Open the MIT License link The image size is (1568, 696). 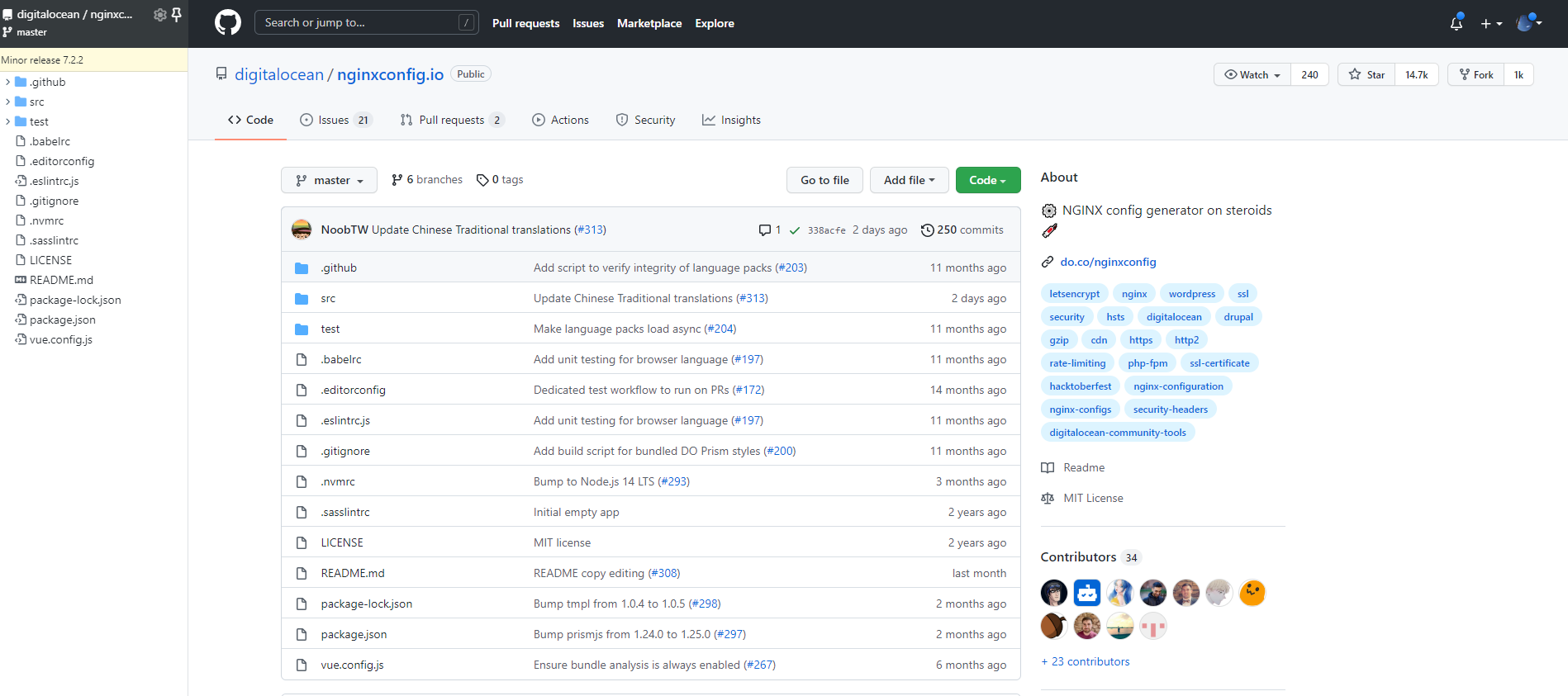click(x=1093, y=498)
